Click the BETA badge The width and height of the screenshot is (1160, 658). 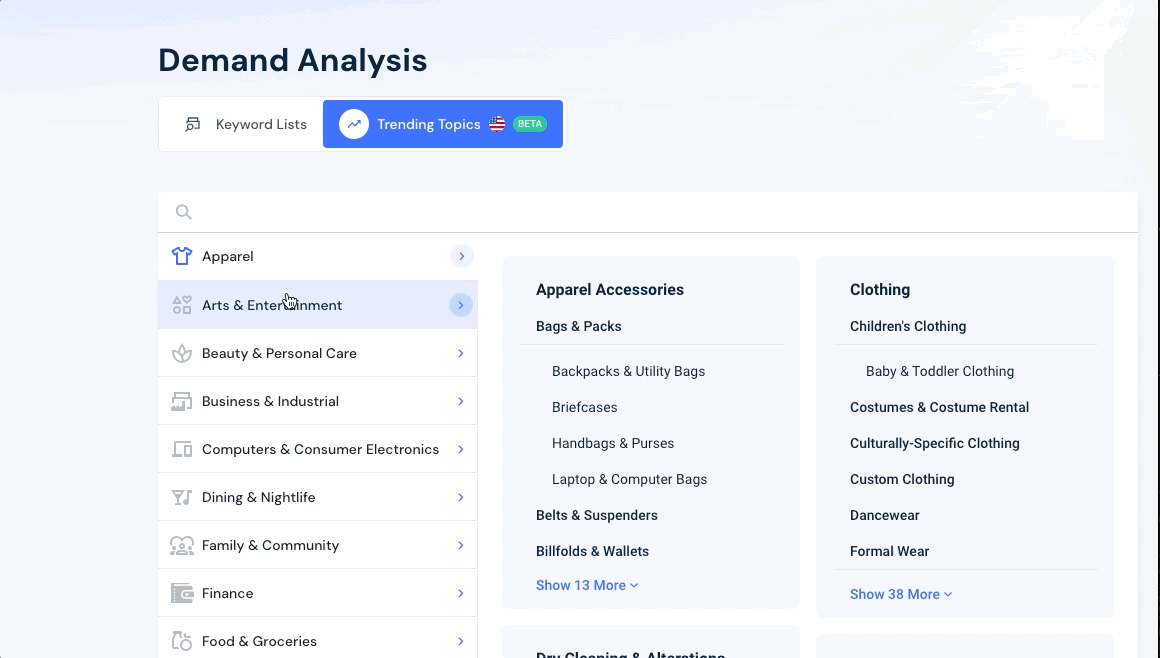click(x=530, y=124)
